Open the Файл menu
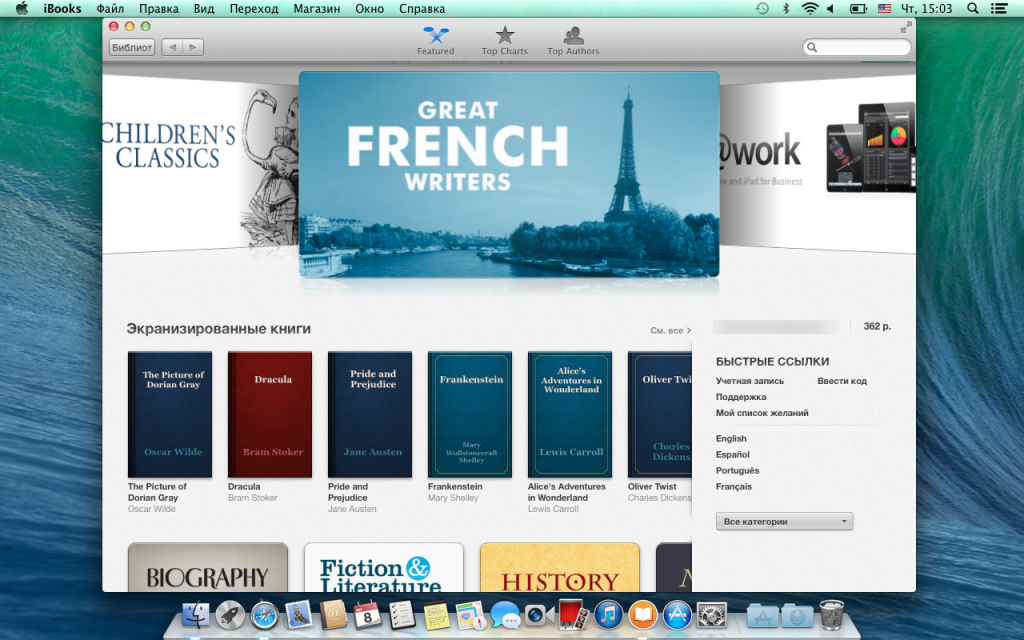The width and height of the screenshot is (1024, 640). coord(110,8)
